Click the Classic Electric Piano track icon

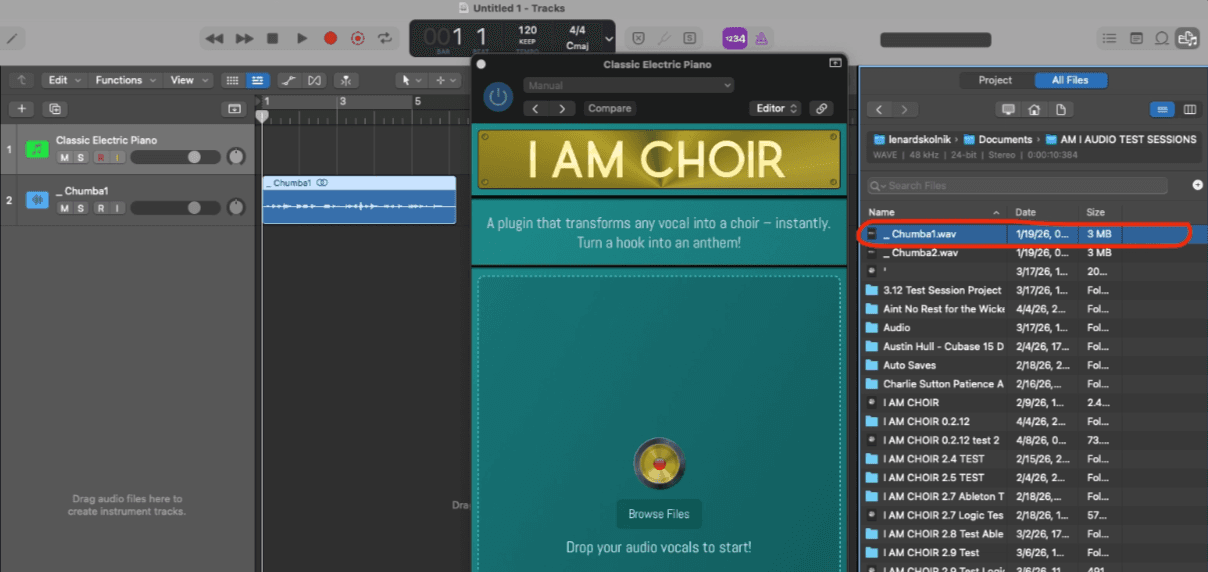37,149
